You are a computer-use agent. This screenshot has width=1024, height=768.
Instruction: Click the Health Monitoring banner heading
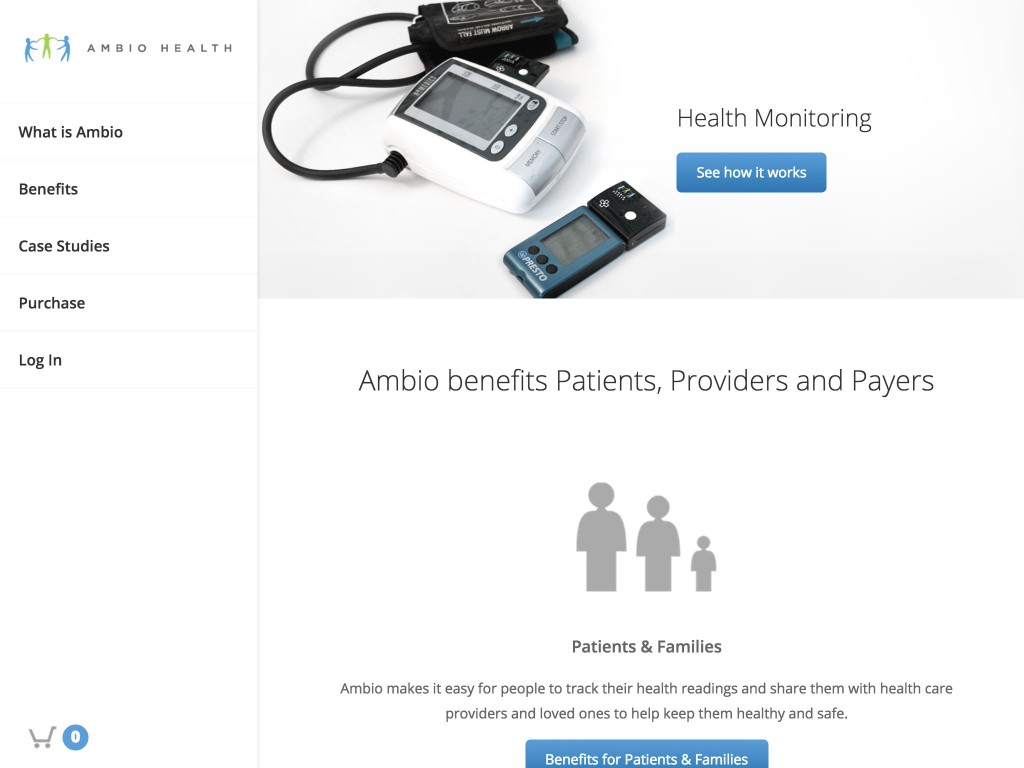pos(774,118)
